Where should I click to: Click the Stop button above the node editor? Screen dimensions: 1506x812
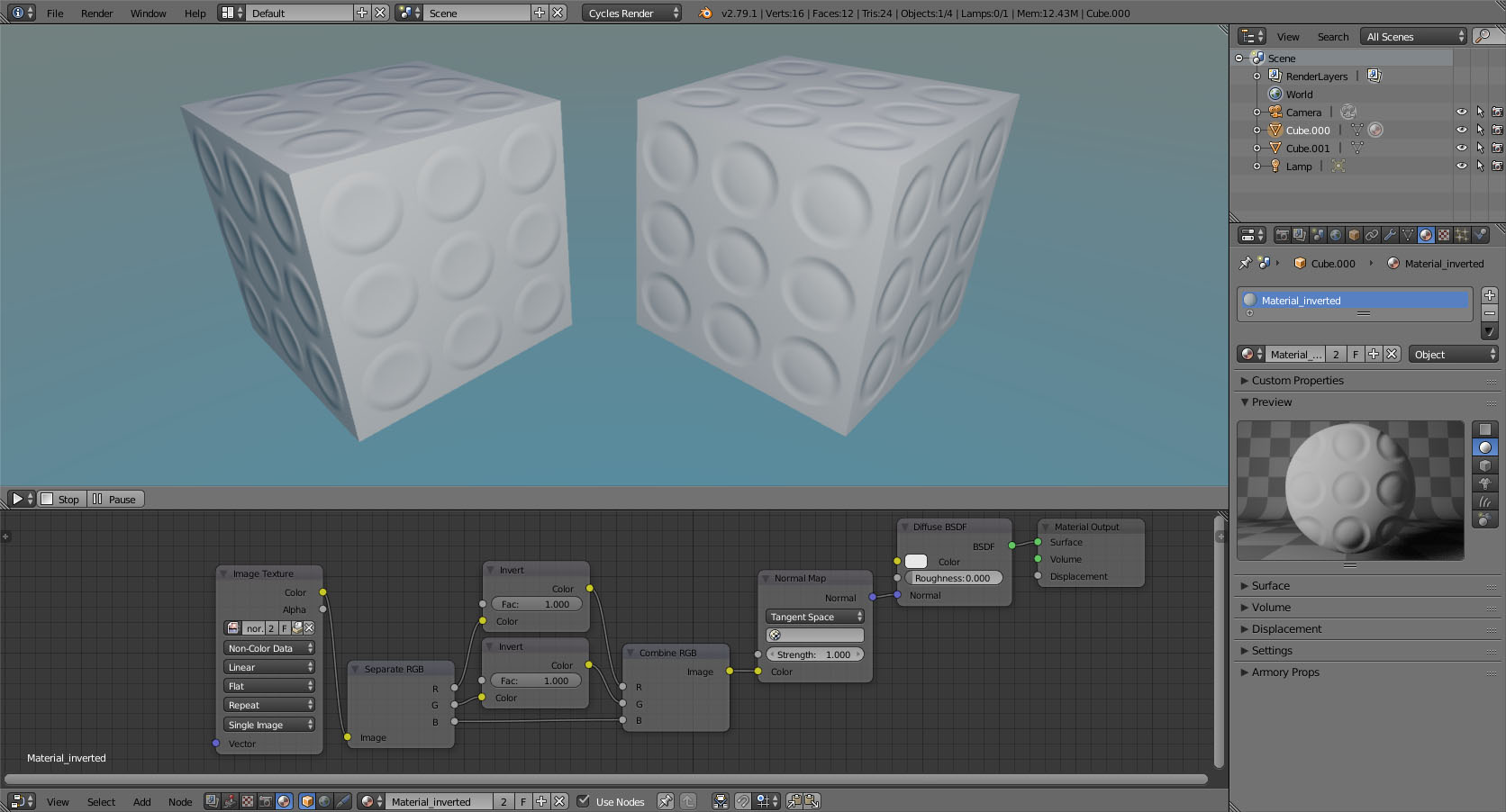61,498
